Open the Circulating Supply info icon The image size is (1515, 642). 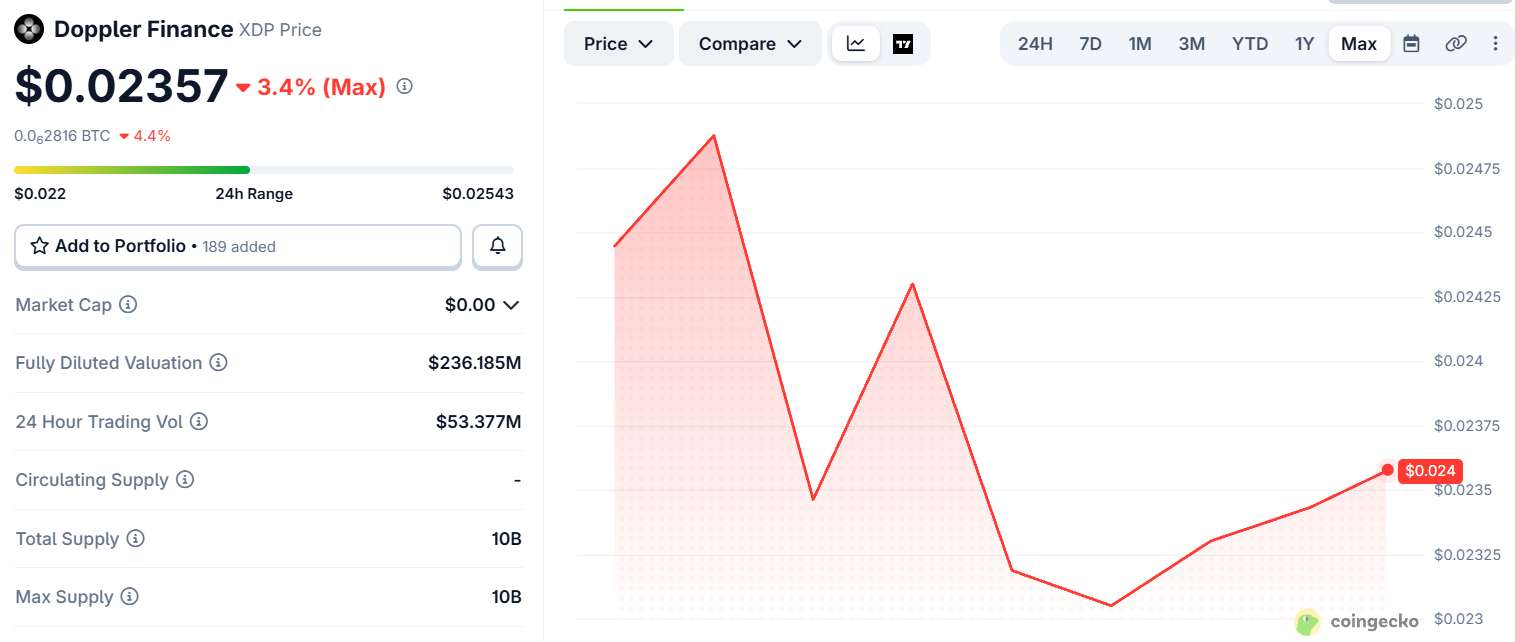(x=185, y=480)
